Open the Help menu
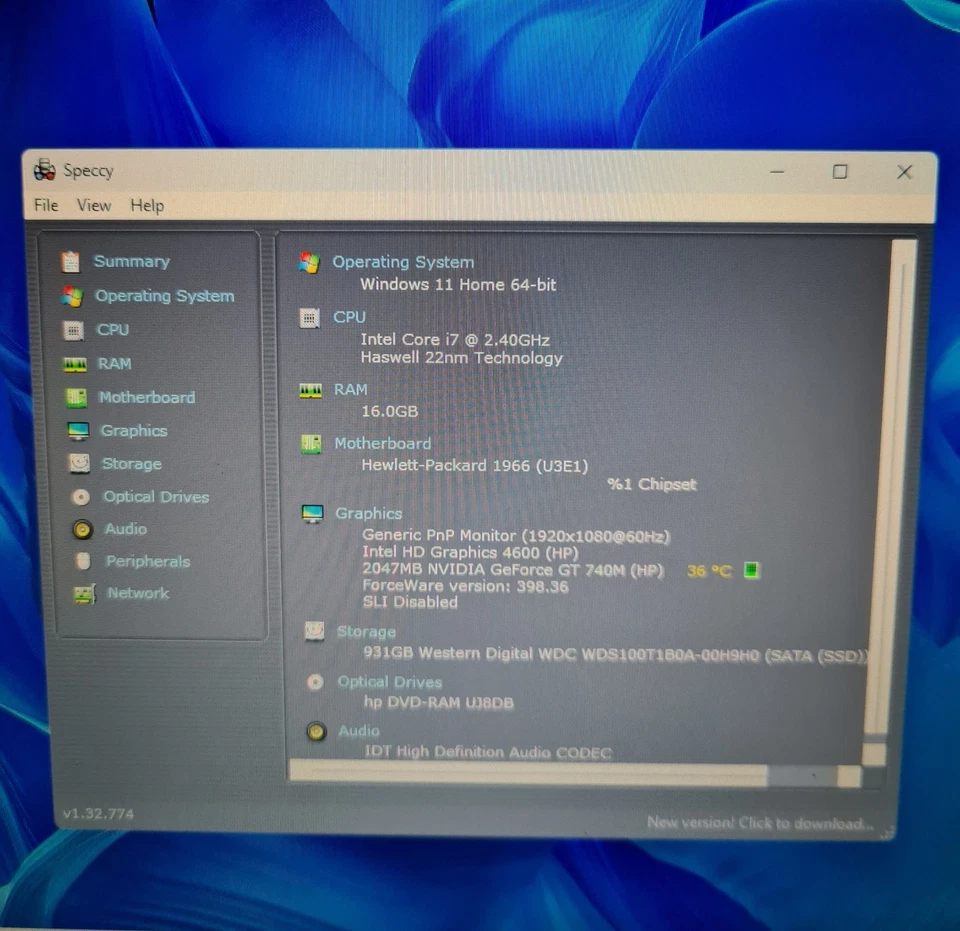Viewport: 960px width, 931px height. (x=146, y=206)
